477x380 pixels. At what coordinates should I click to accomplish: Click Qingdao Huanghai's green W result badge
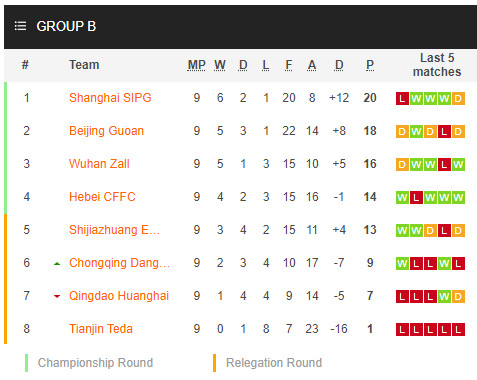coord(444,296)
